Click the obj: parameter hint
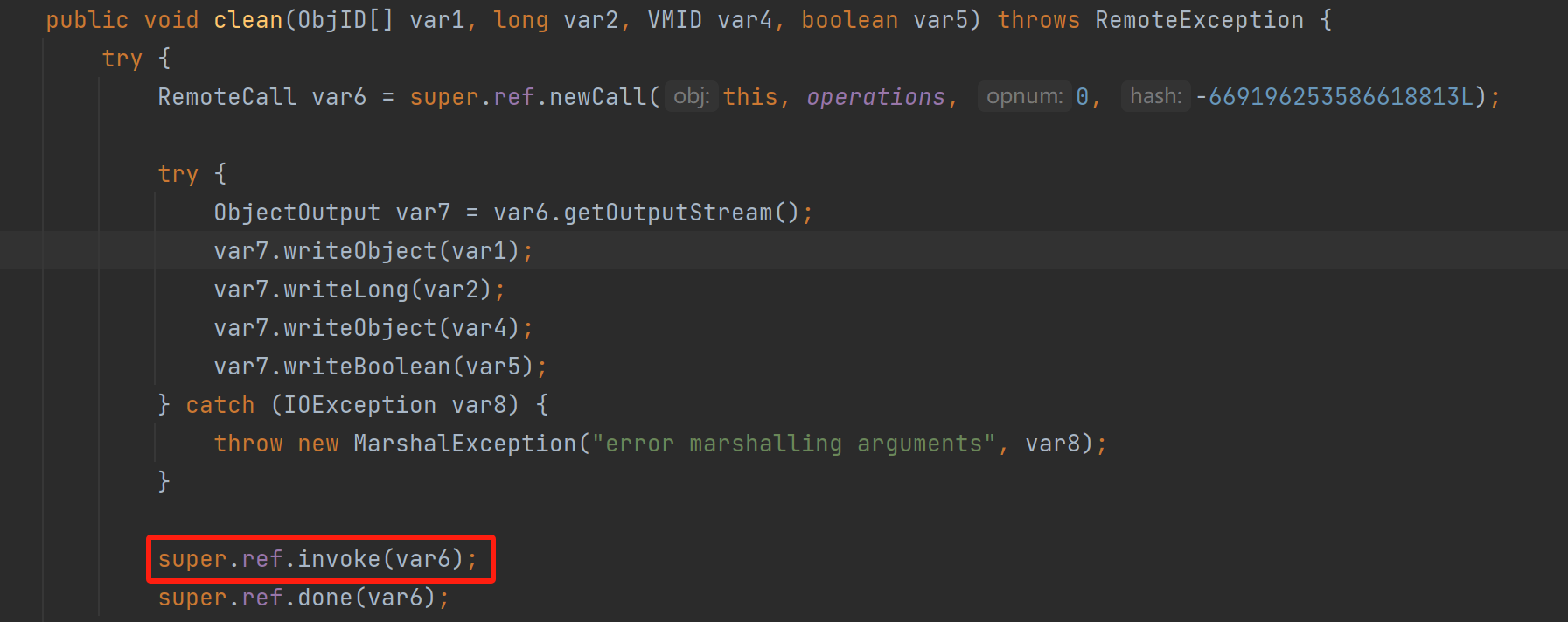Screen dimensions: 1568x622 pos(691,96)
